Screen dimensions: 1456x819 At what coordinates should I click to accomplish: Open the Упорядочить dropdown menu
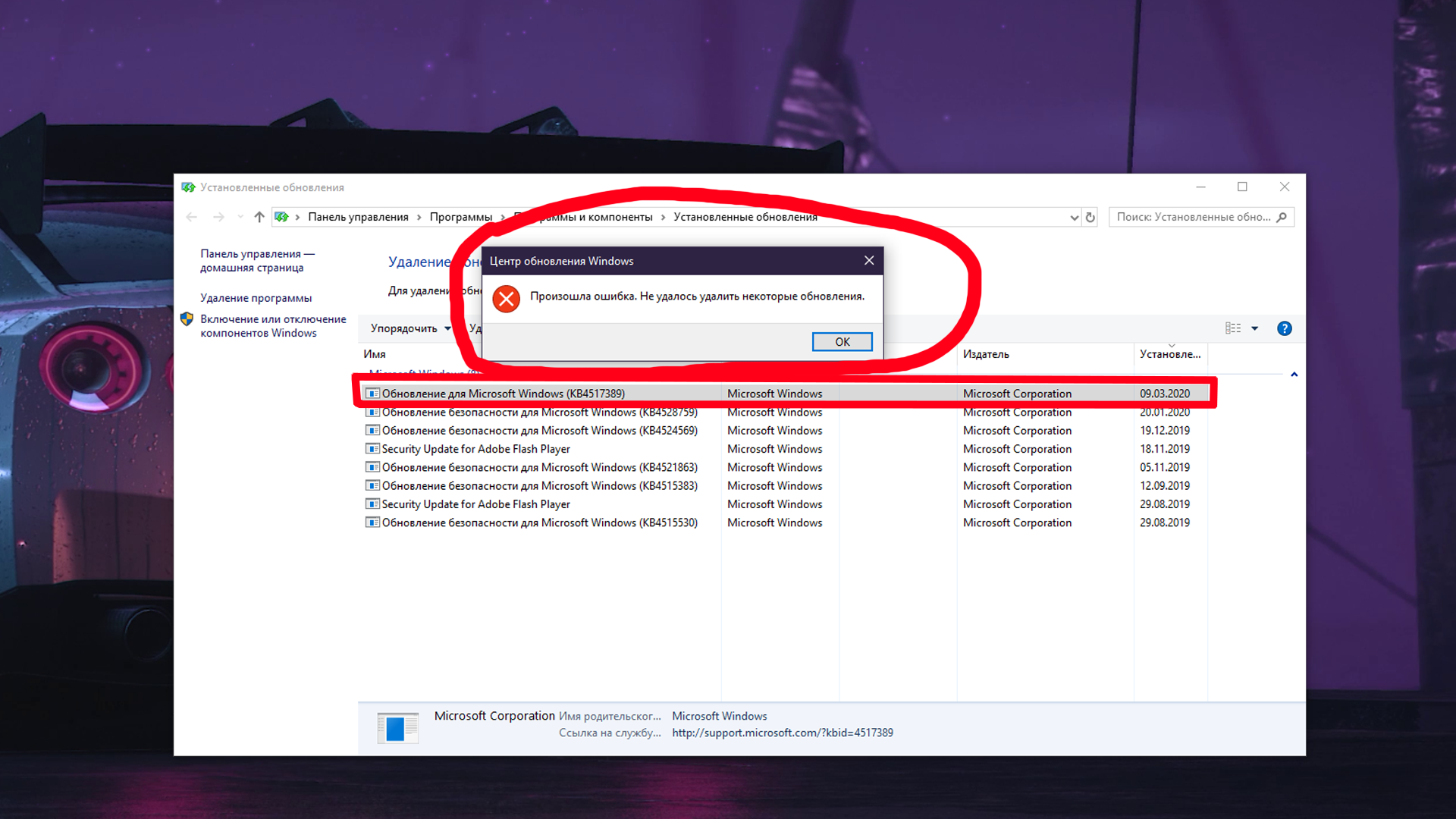pos(410,328)
